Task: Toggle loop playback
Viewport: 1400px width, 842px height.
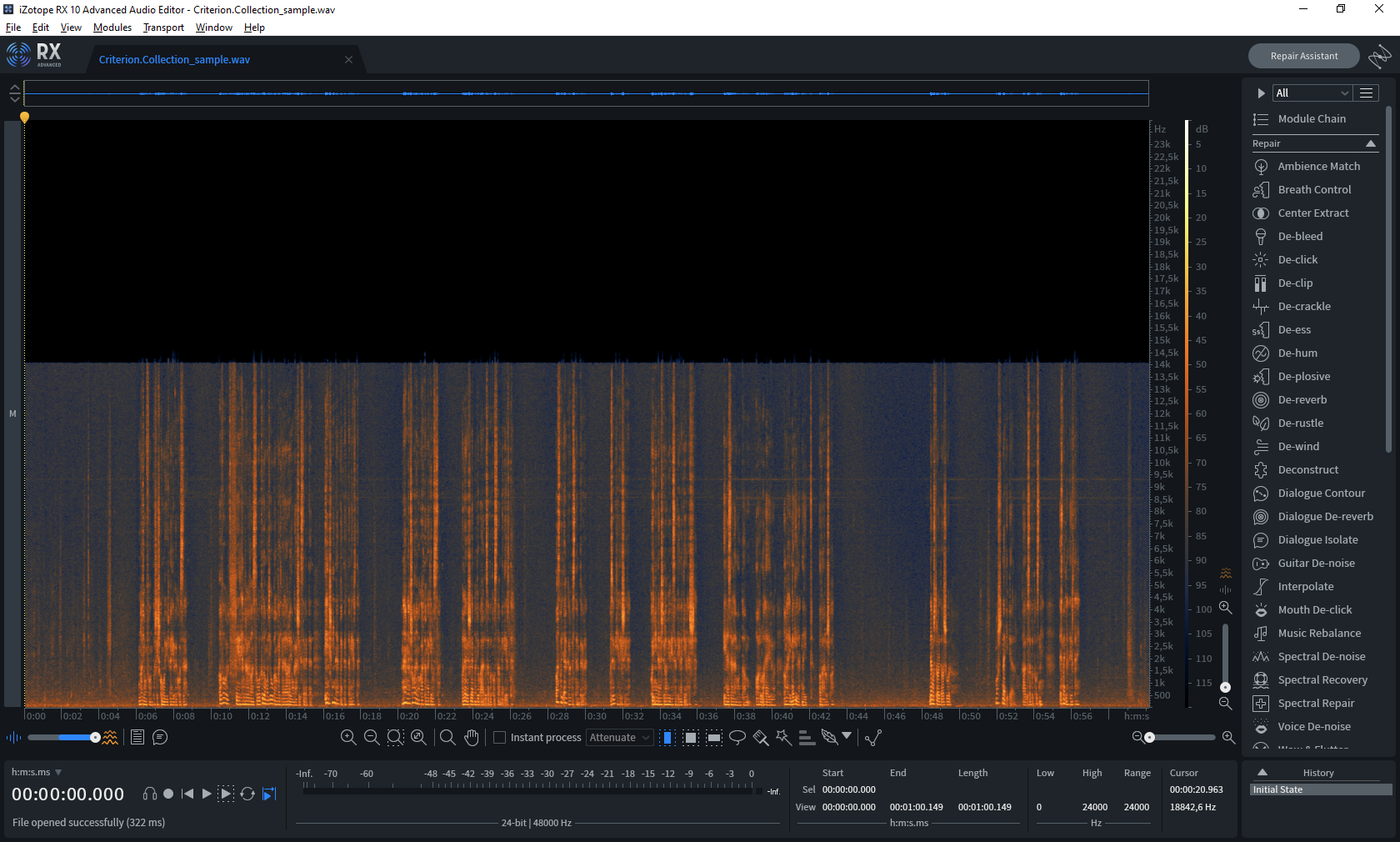Action: pyautogui.click(x=247, y=794)
